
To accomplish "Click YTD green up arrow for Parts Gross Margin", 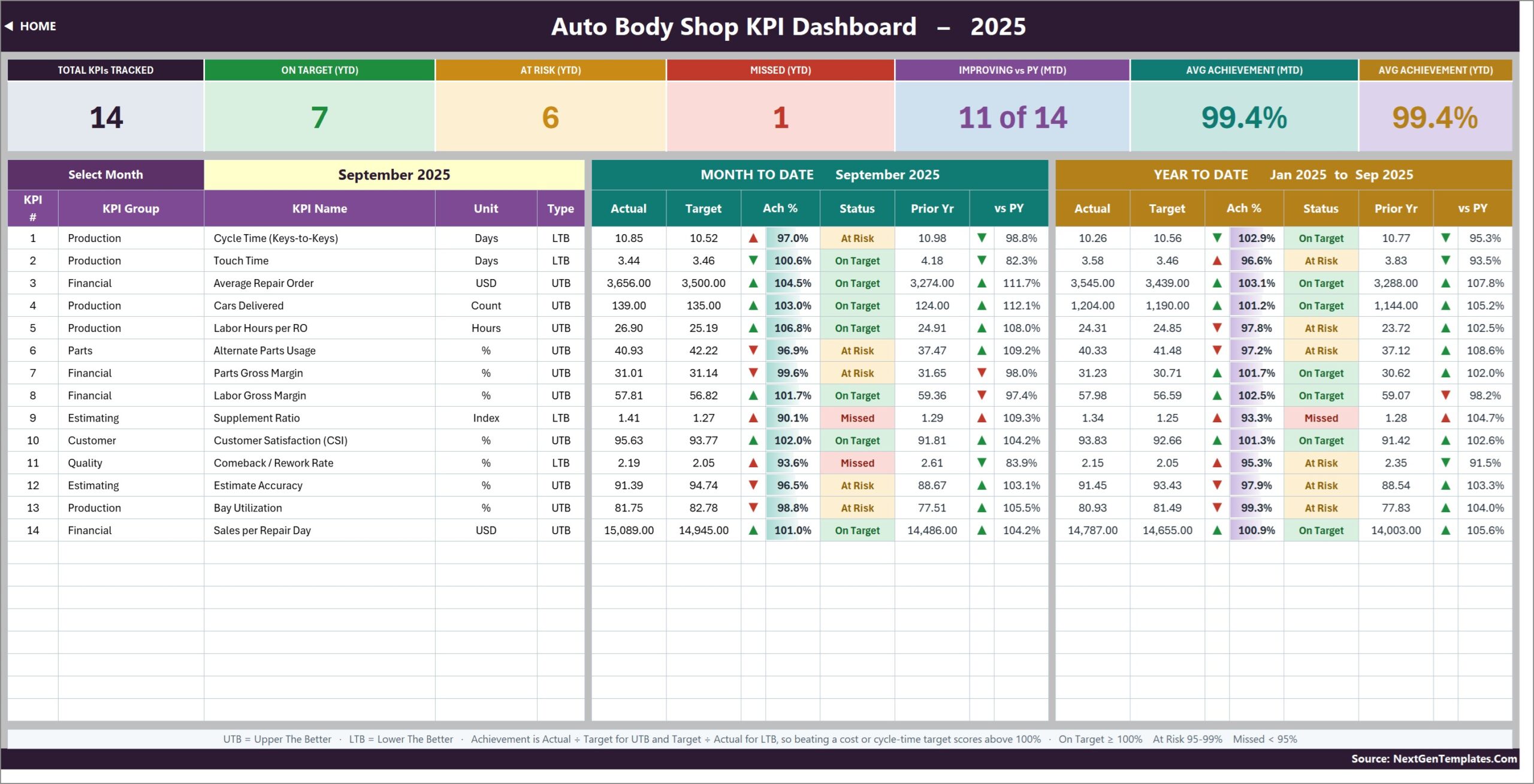I will click(x=1217, y=373).
